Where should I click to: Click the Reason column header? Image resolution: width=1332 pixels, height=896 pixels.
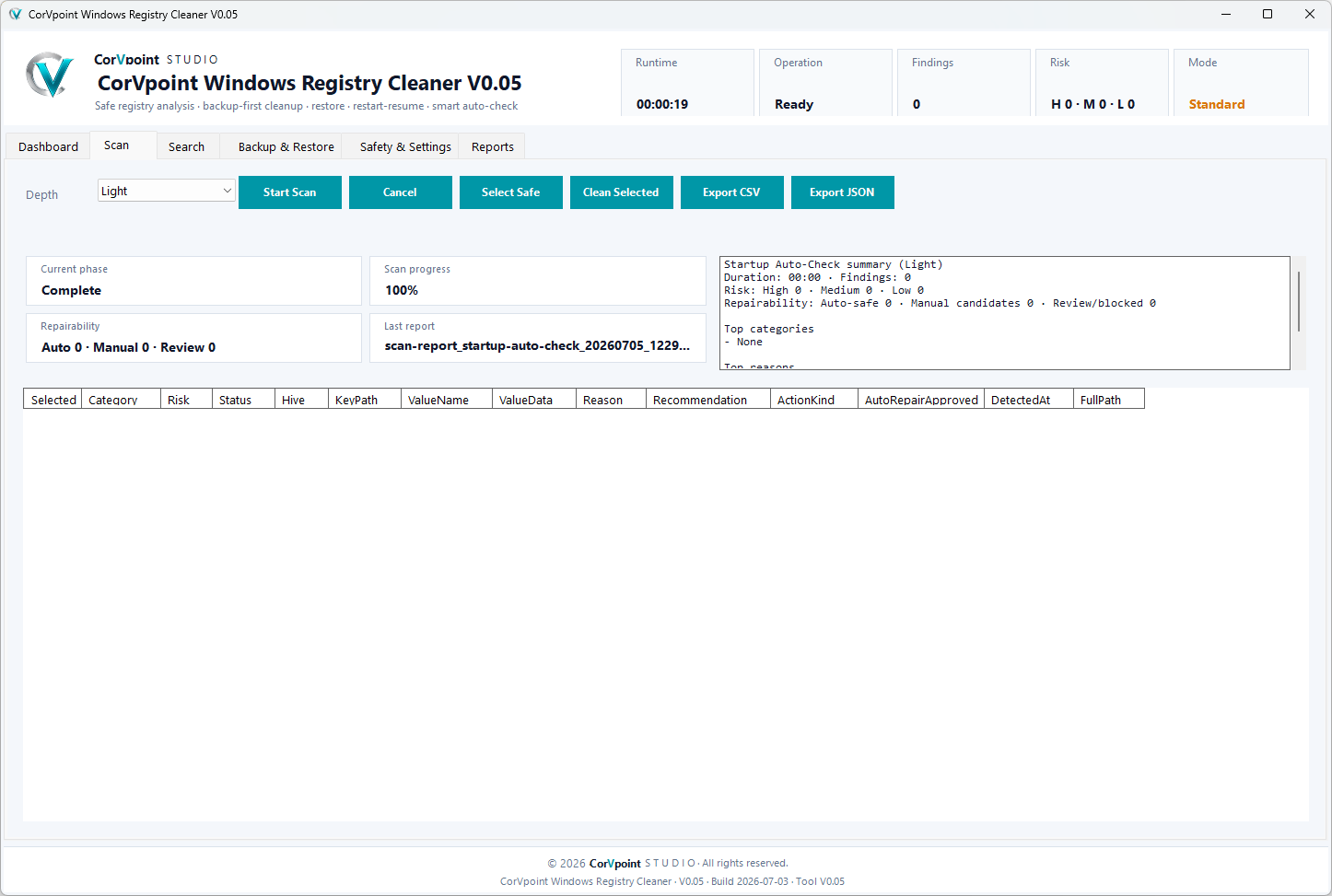click(x=611, y=399)
